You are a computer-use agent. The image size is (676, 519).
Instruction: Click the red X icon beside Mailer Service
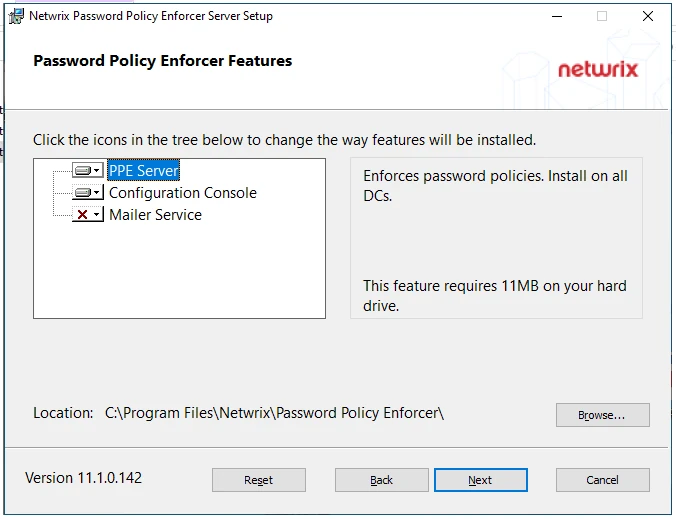(x=82, y=215)
